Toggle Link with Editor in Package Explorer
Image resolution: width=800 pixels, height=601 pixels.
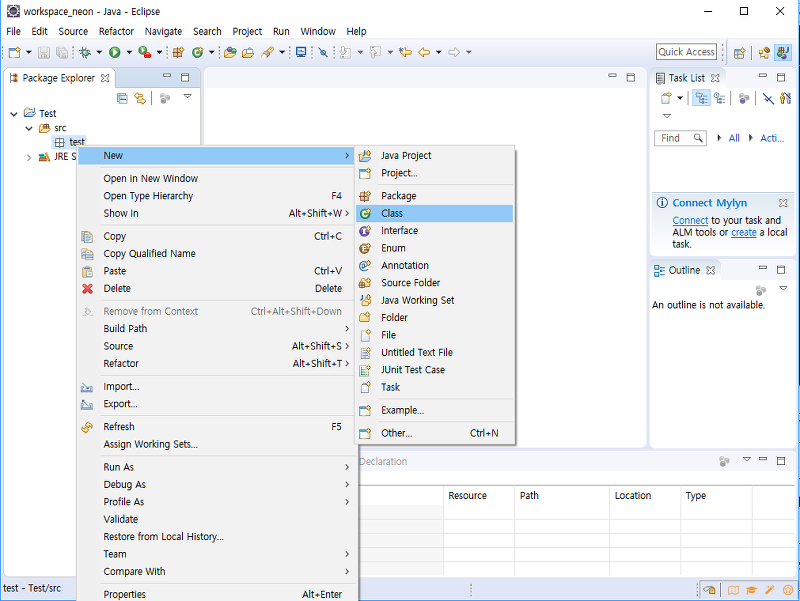(140, 98)
